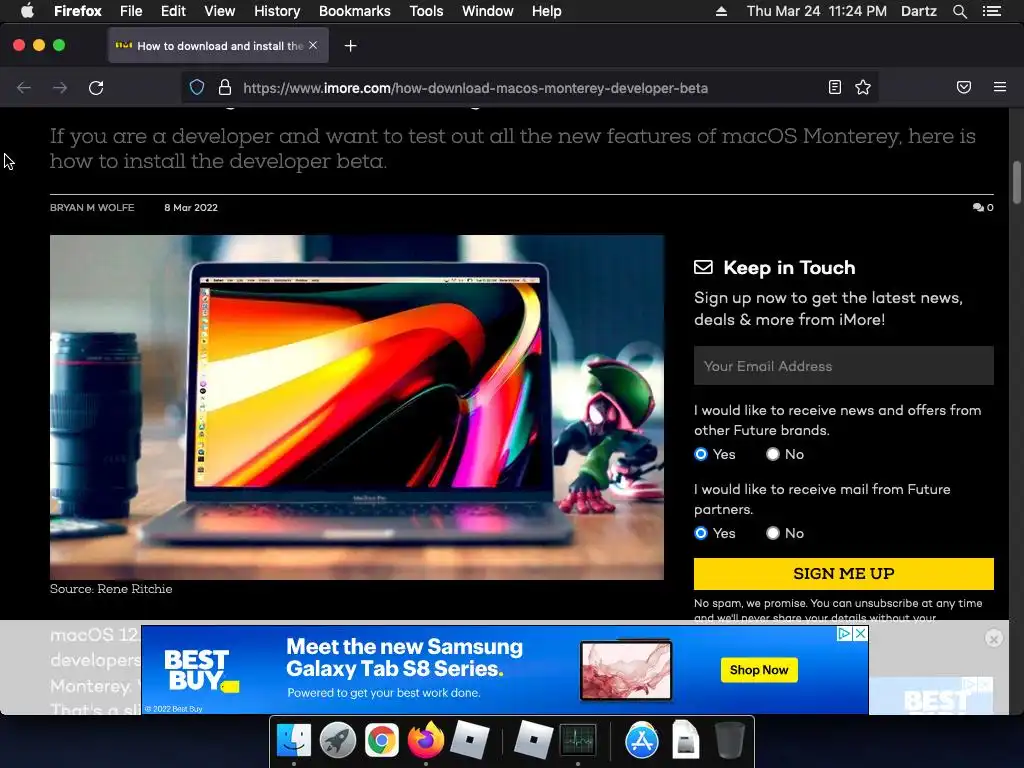Close the bottom ad banner

pos(994,638)
